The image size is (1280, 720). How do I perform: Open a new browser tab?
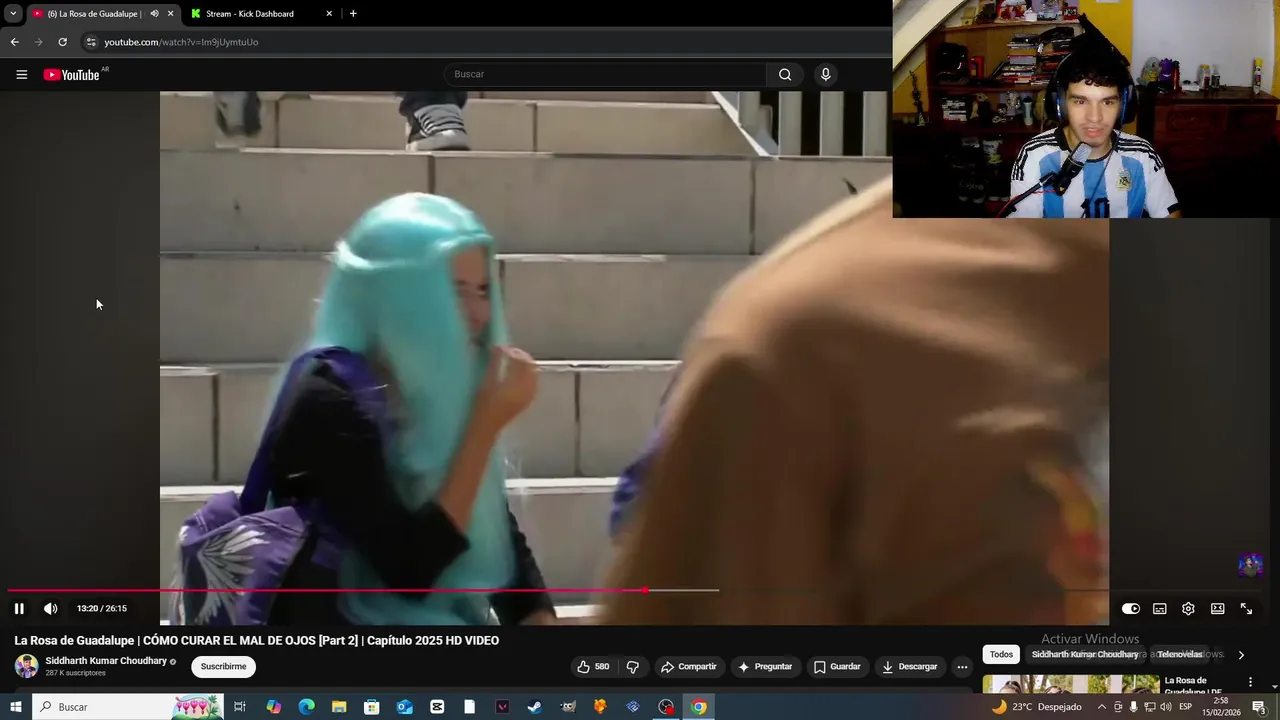[353, 13]
